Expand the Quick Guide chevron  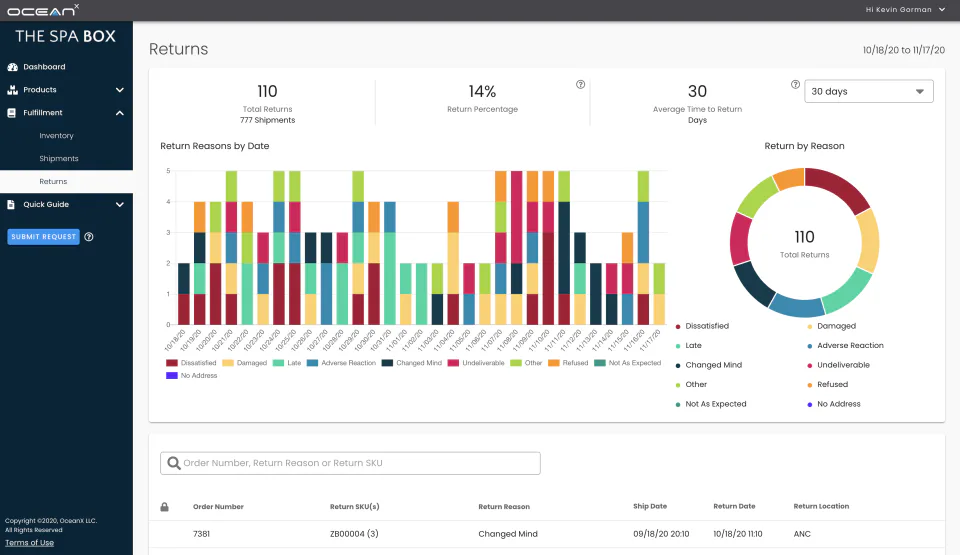click(120, 205)
